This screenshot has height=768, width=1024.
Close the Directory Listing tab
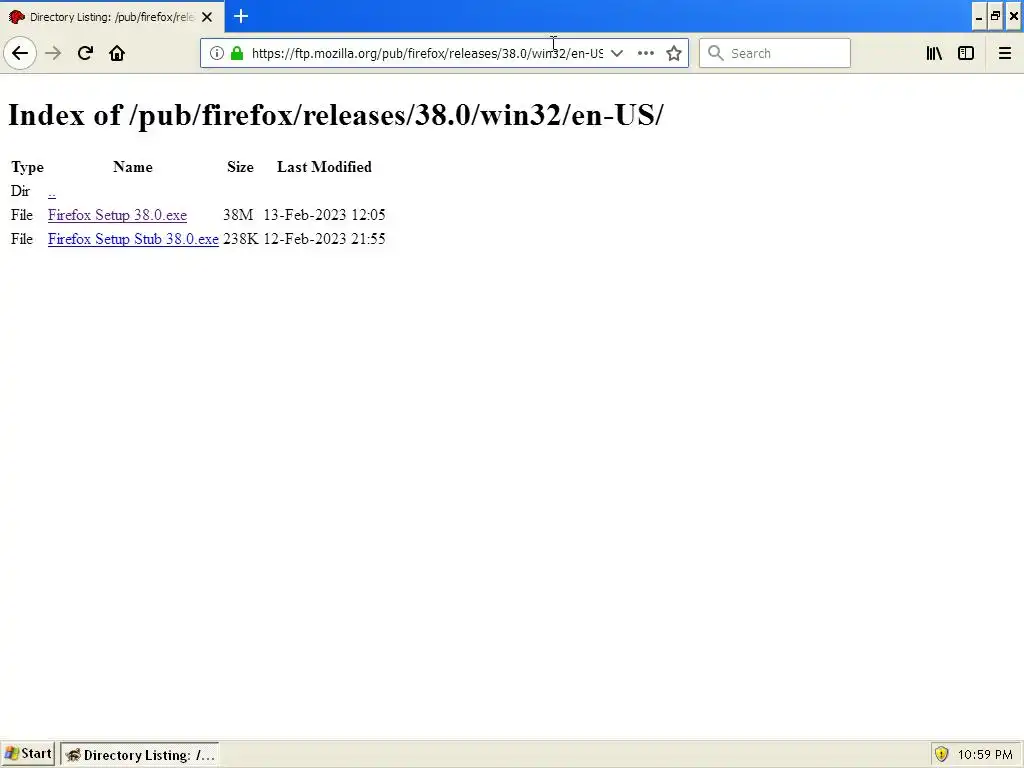[x=207, y=17]
